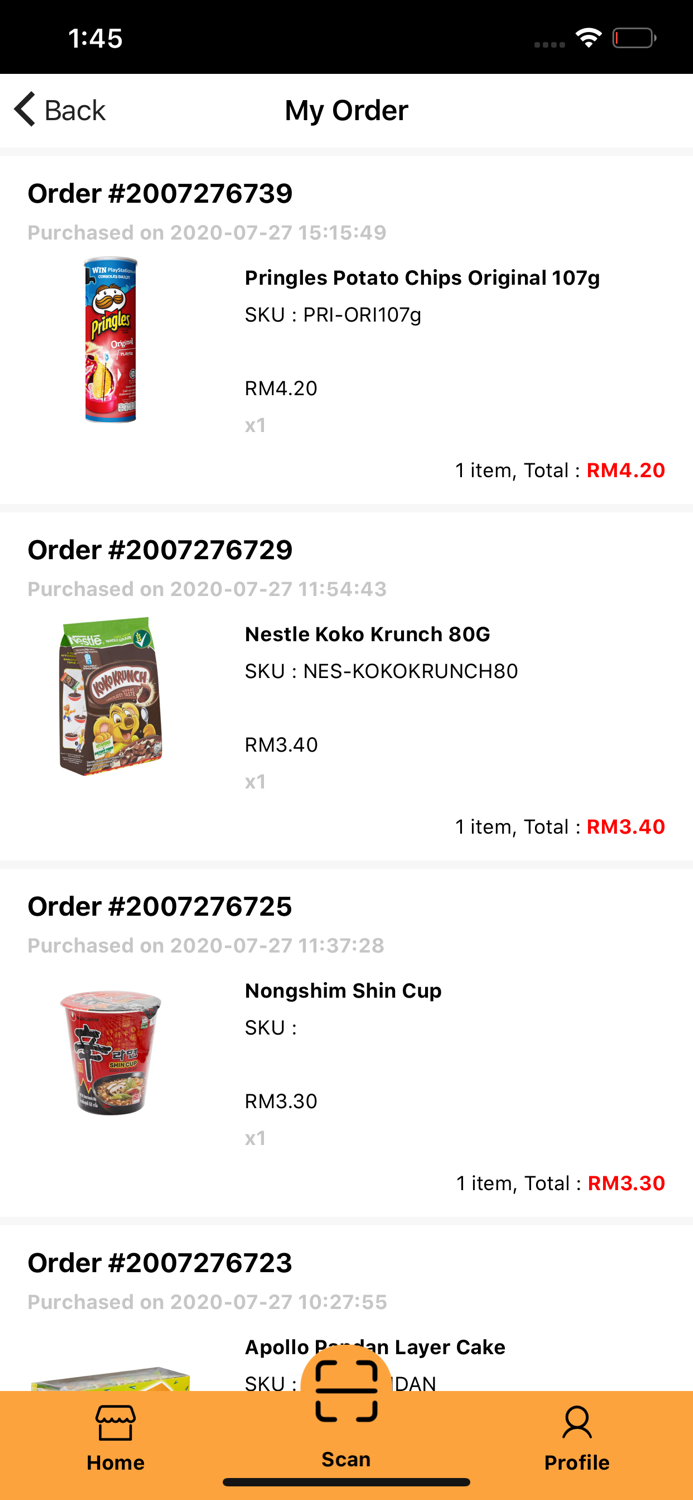Viewport: 693px width, 1500px height.
Task: Tap Pringles Potato Chips Original 107g title
Action: coord(422,278)
